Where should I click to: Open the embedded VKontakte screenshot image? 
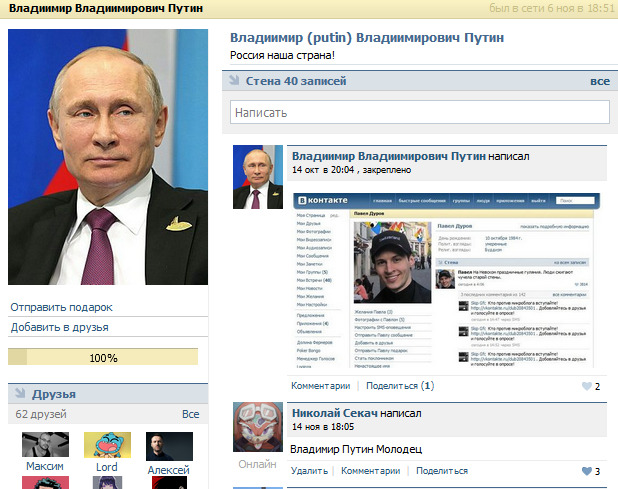pyautogui.click(x=447, y=280)
